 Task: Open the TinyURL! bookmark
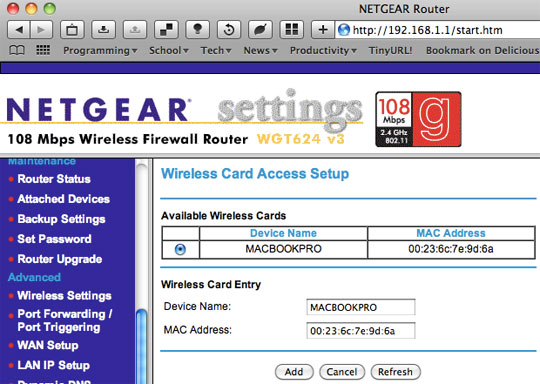click(390, 51)
